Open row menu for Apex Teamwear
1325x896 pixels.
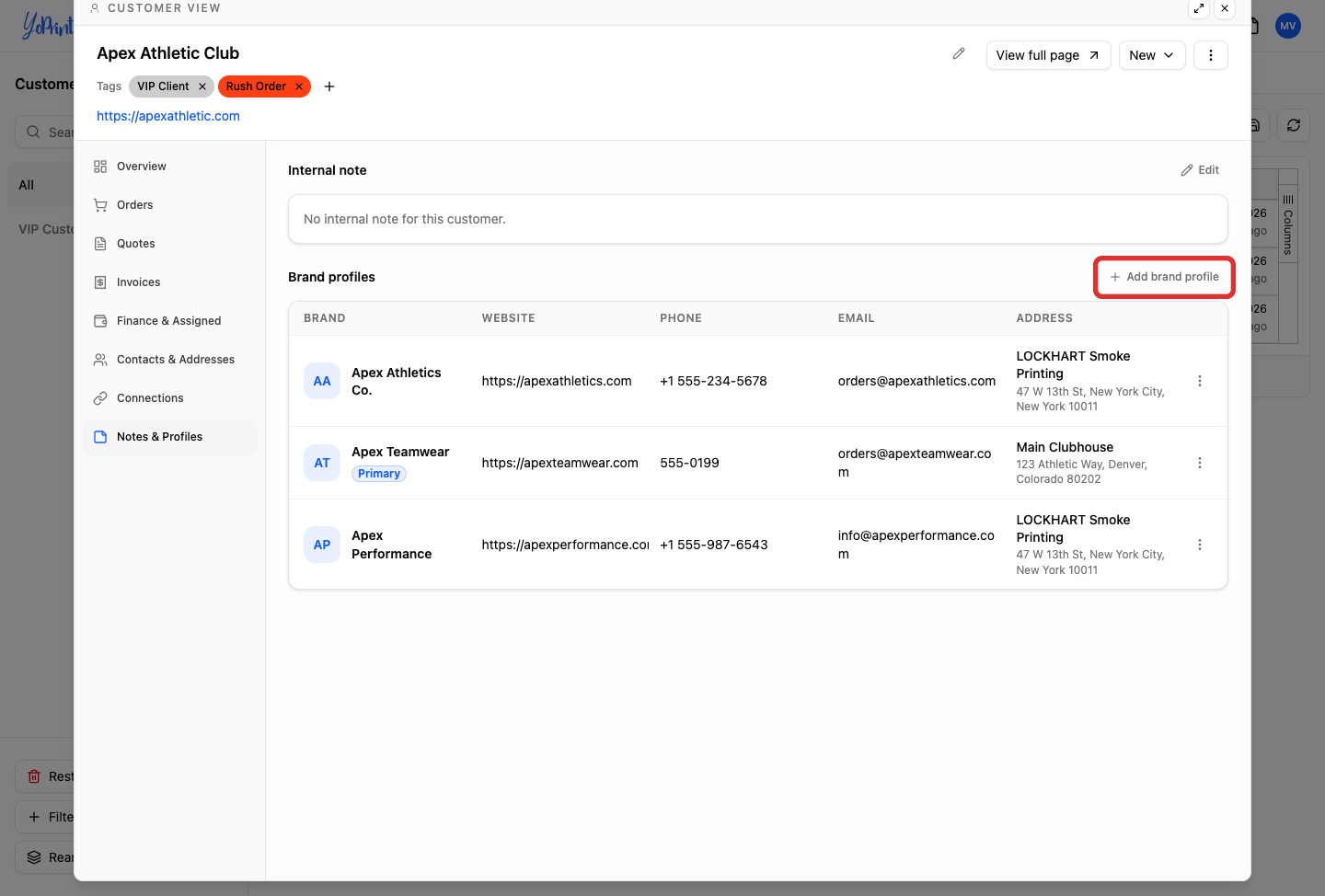coord(1199,463)
